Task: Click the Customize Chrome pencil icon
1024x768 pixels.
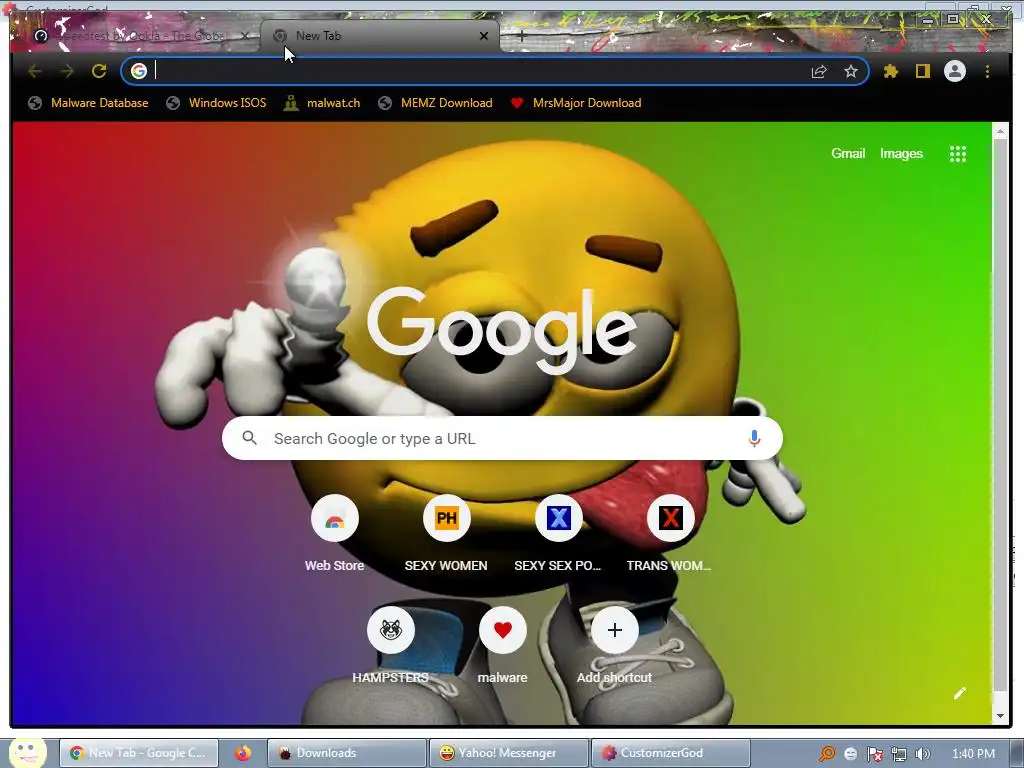Action: tap(959, 694)
